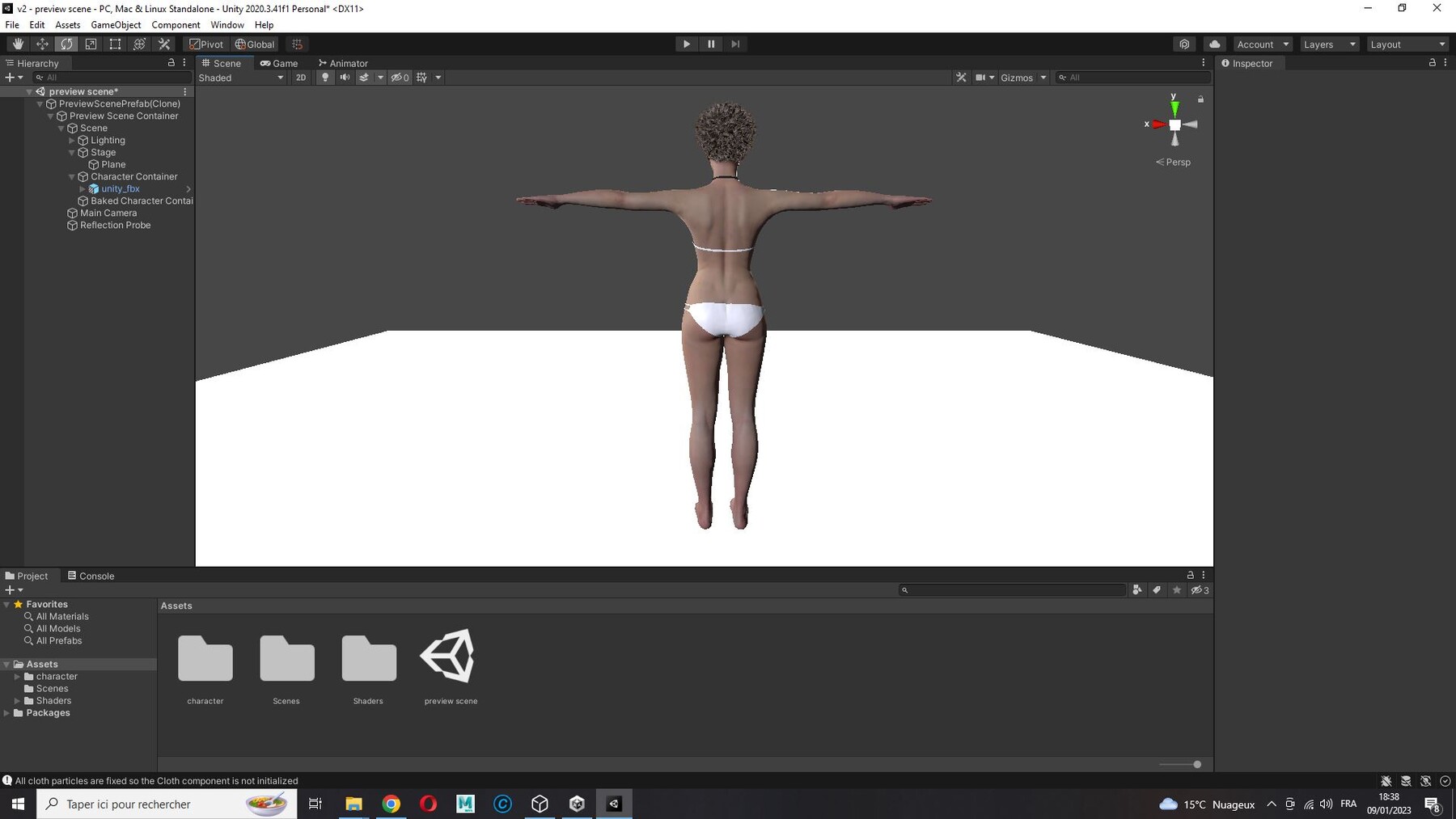Switch to the Game tab

(x=279, y=63)
